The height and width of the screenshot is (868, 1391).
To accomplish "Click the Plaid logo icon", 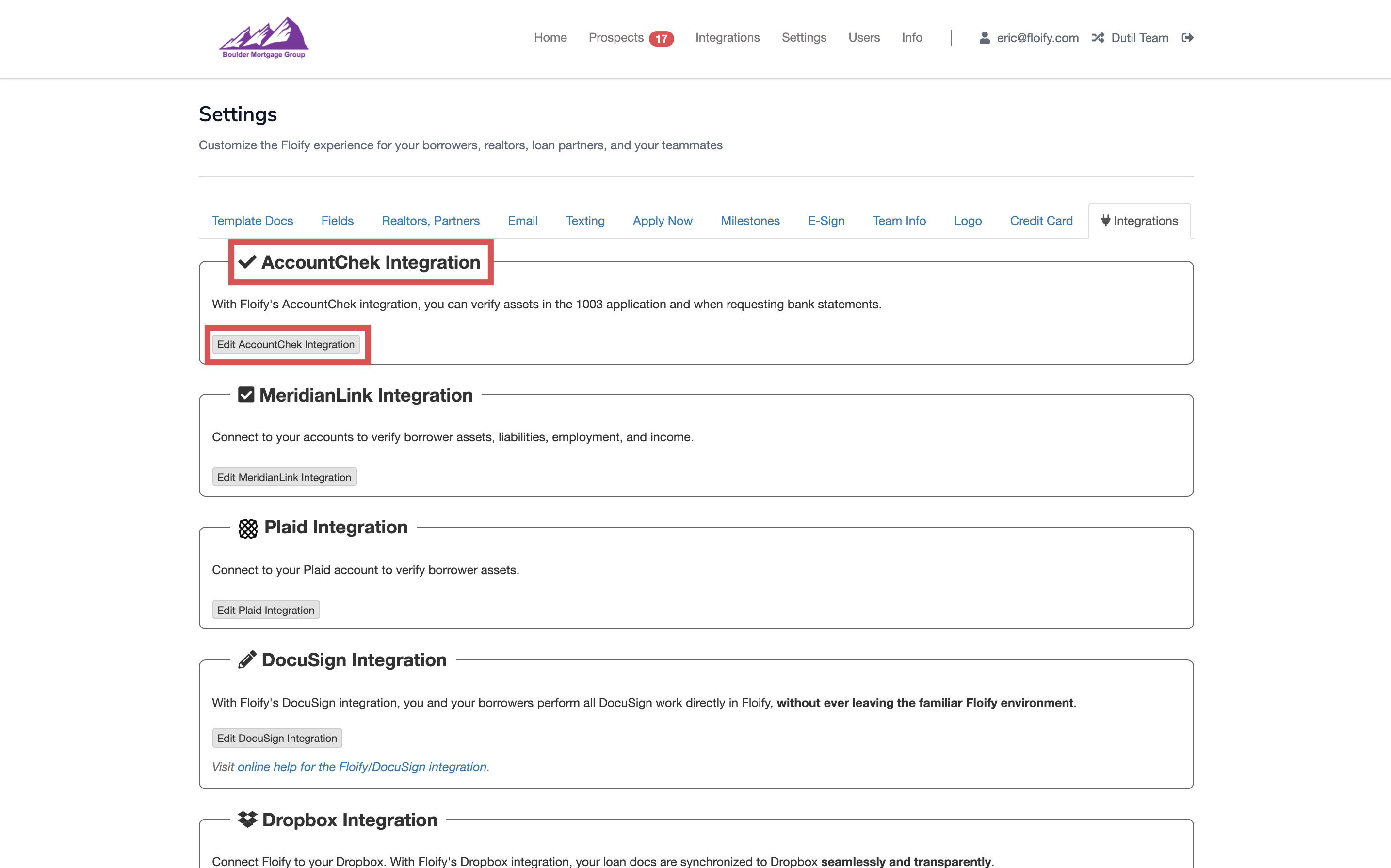I will point(248,528).
